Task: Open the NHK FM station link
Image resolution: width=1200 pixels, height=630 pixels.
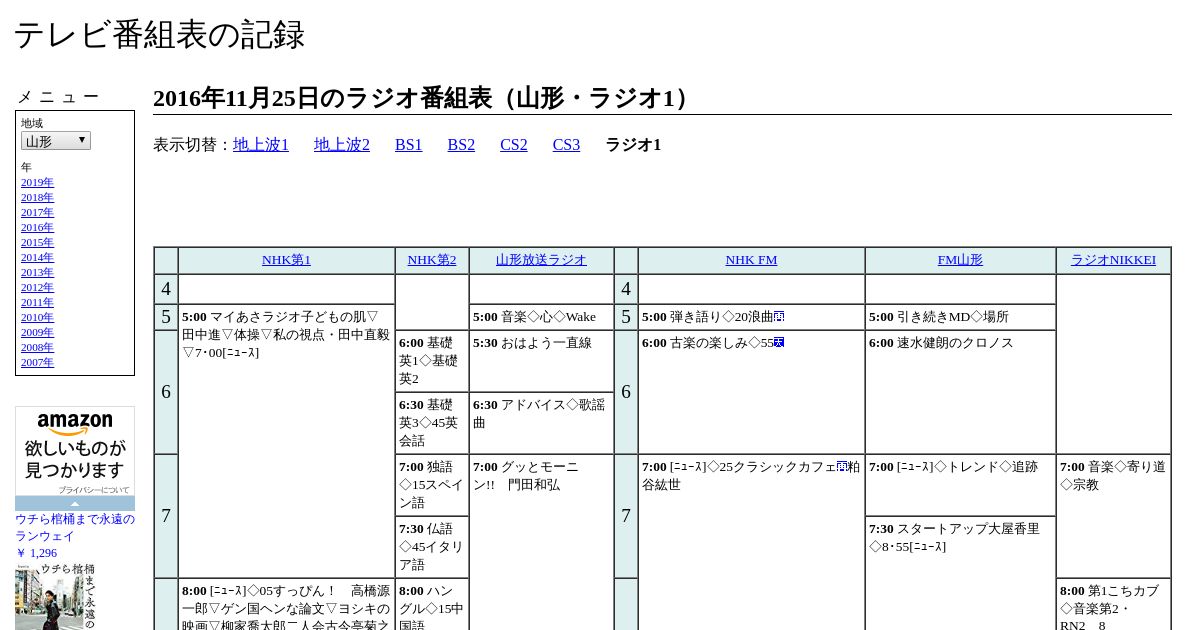Action: 751,260
